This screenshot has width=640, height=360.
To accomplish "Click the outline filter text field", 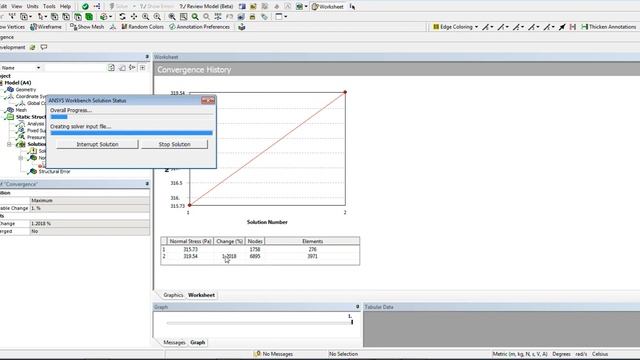I will point(75,68).
